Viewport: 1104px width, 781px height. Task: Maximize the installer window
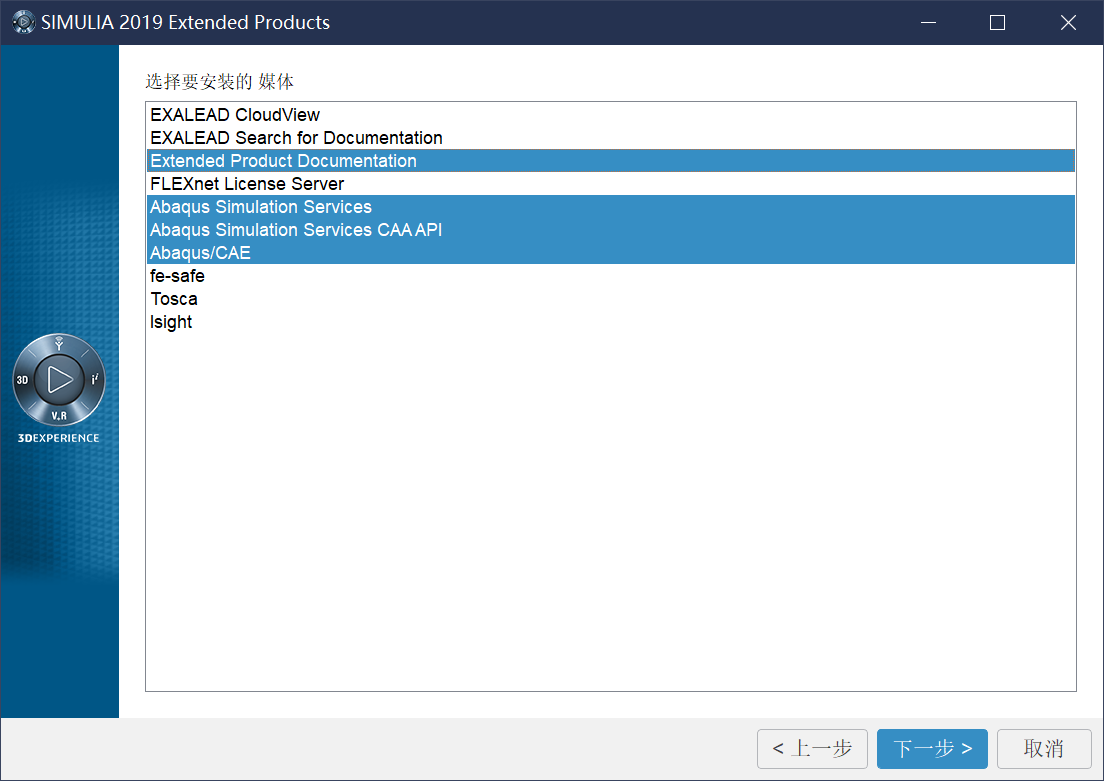[x=997, y=22]
